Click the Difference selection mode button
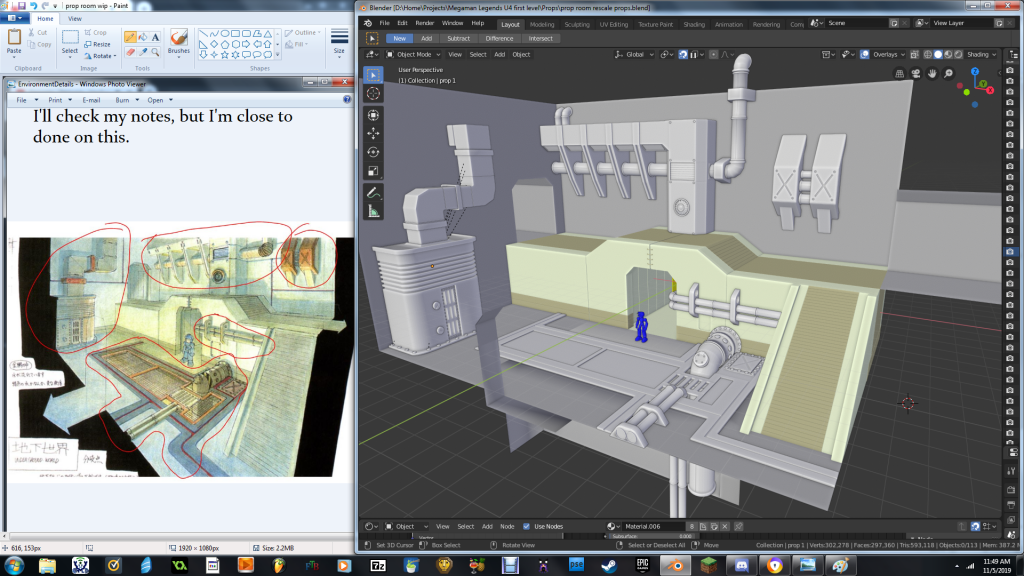The width and height of the screenshot is (1024, 576). tap(499, 39)
